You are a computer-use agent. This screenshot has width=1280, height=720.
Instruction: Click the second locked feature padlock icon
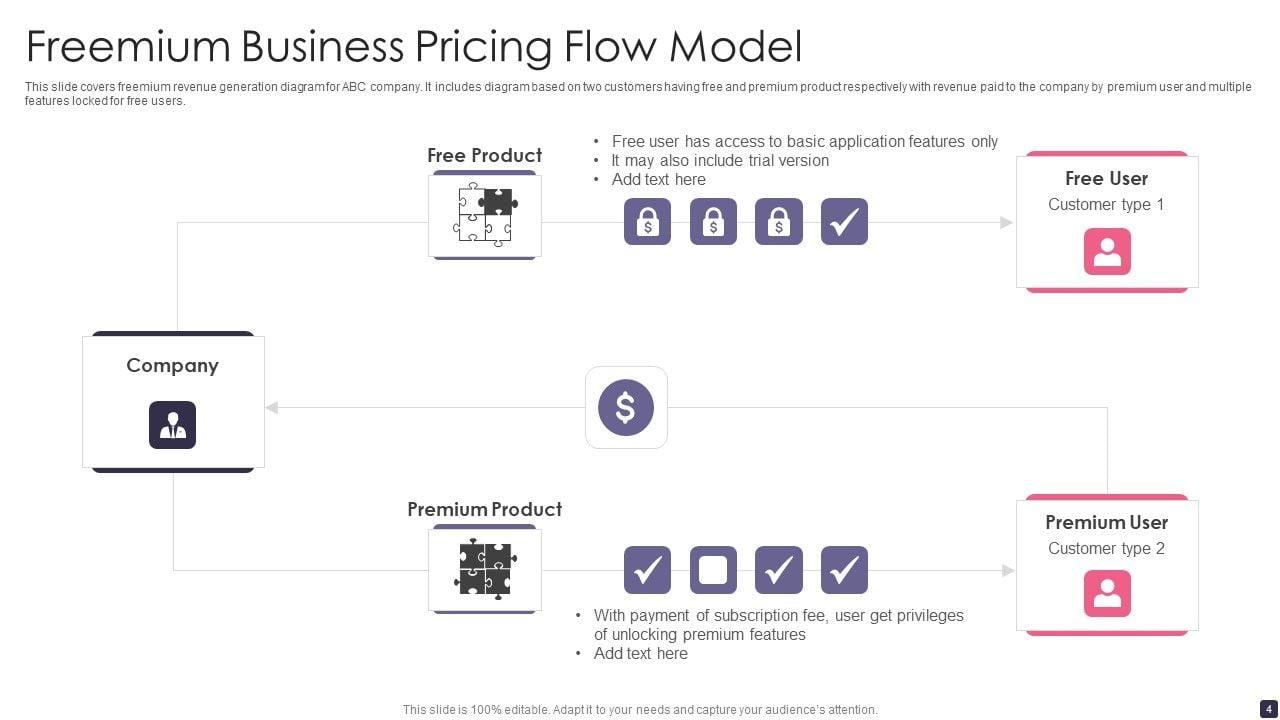pos(713,222)
